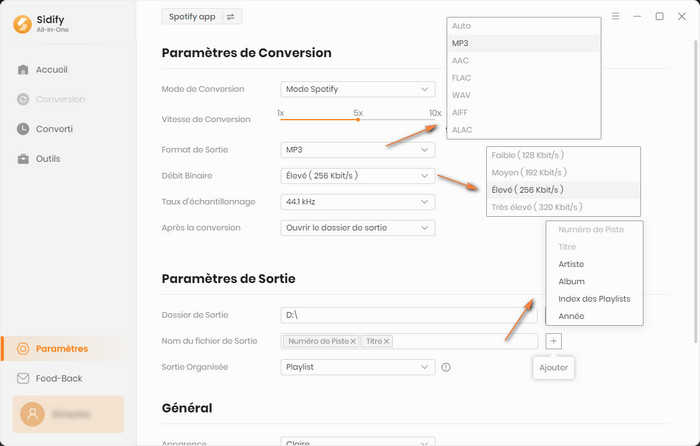The image size is (700, 446).
Task: Select FLAC in the format list
Action: coord(461,78)
